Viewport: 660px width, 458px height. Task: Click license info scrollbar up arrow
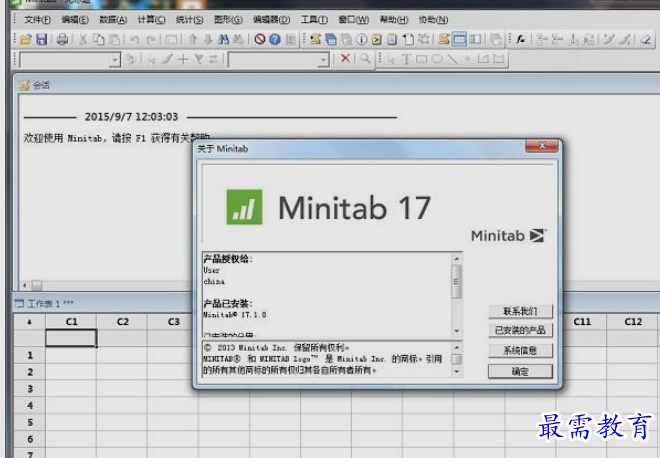(457, 258)
